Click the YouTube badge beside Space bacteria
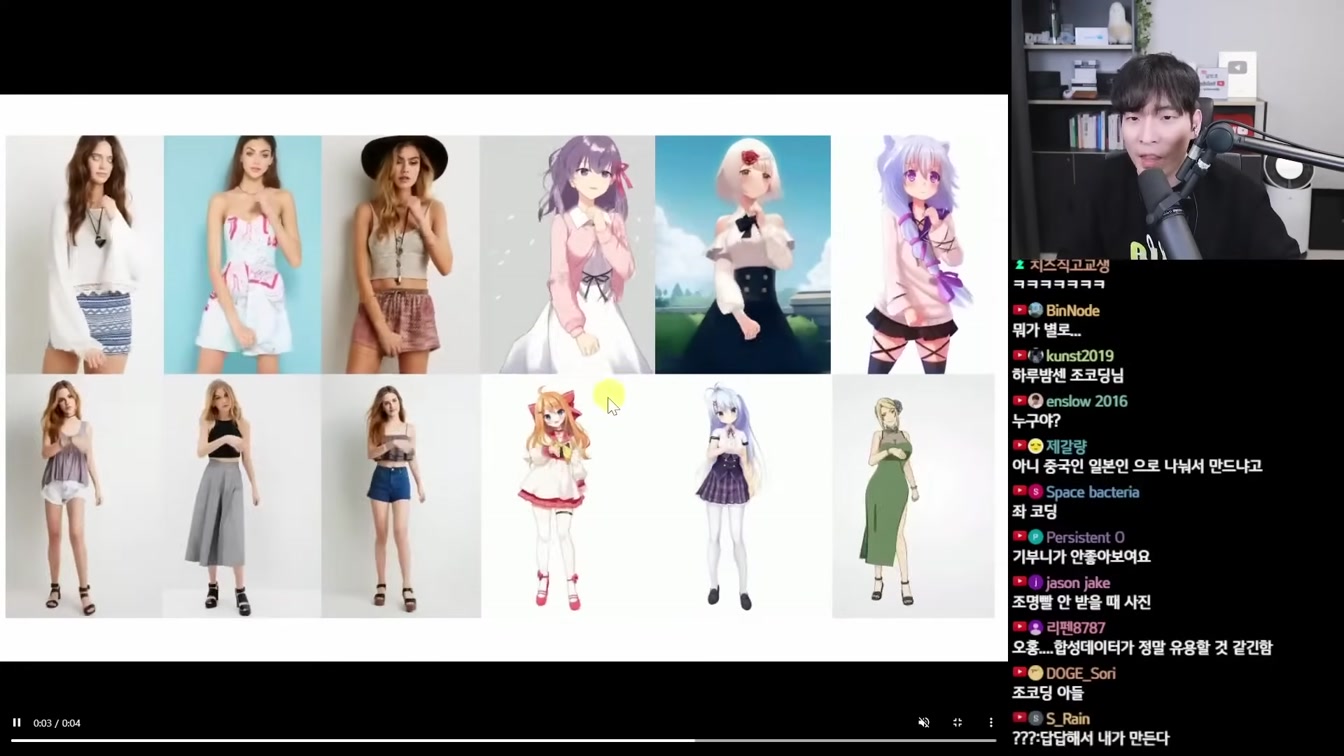This screenshot has width=1344, height=756. pos(1020,492)
